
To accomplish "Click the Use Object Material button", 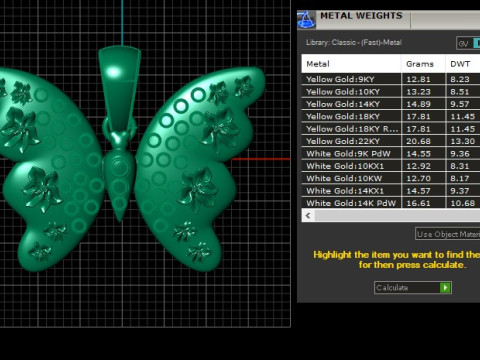I will 447,234.
